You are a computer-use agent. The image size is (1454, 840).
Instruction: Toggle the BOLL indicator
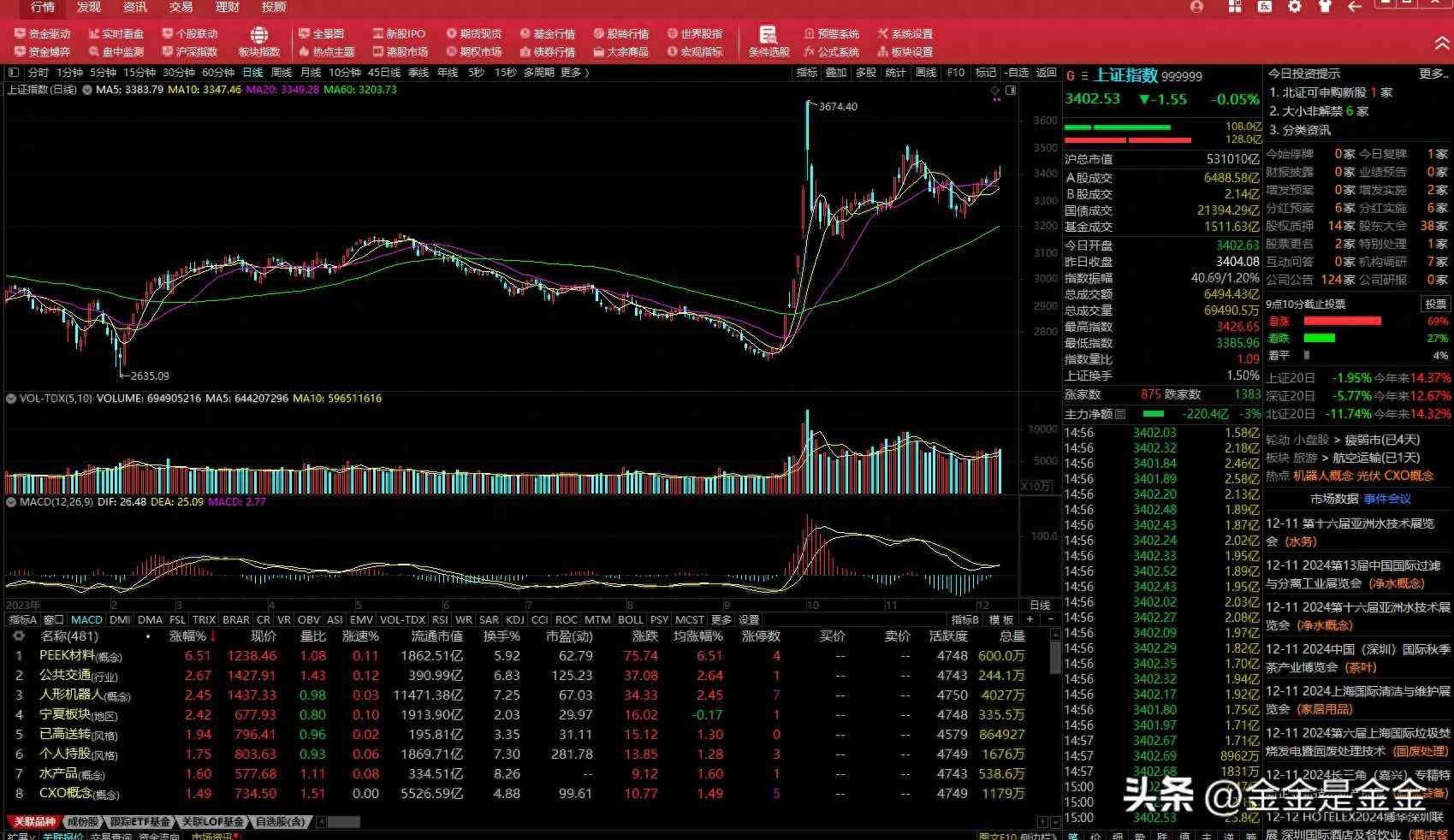click(630, 620)
